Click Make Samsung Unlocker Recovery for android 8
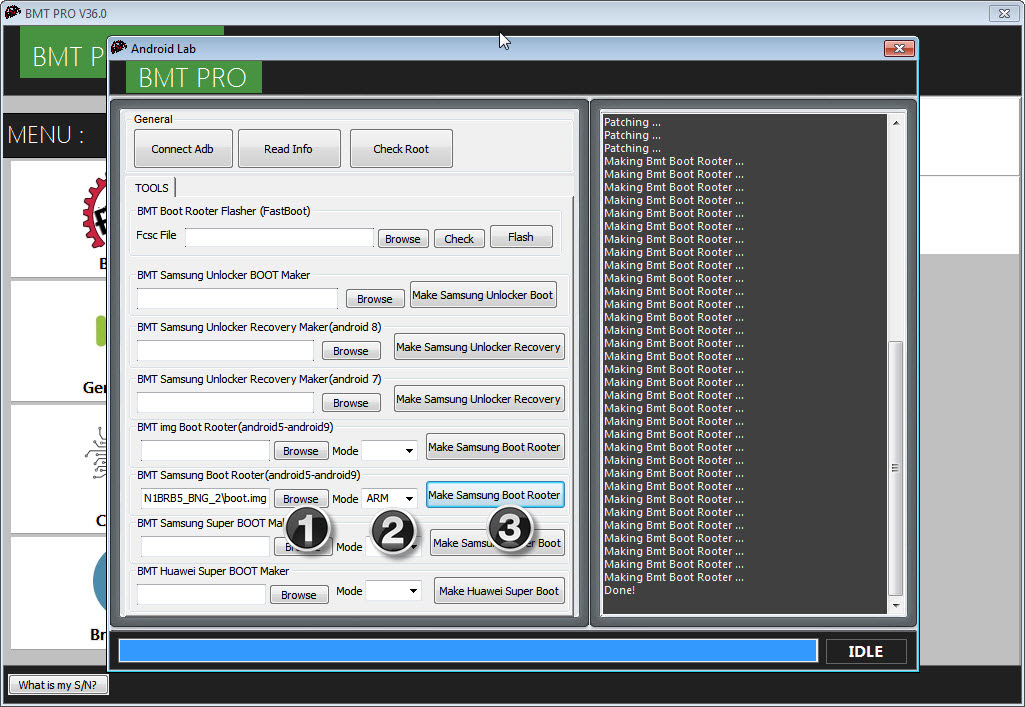The image size is (1025, 707). coord(479,347)
